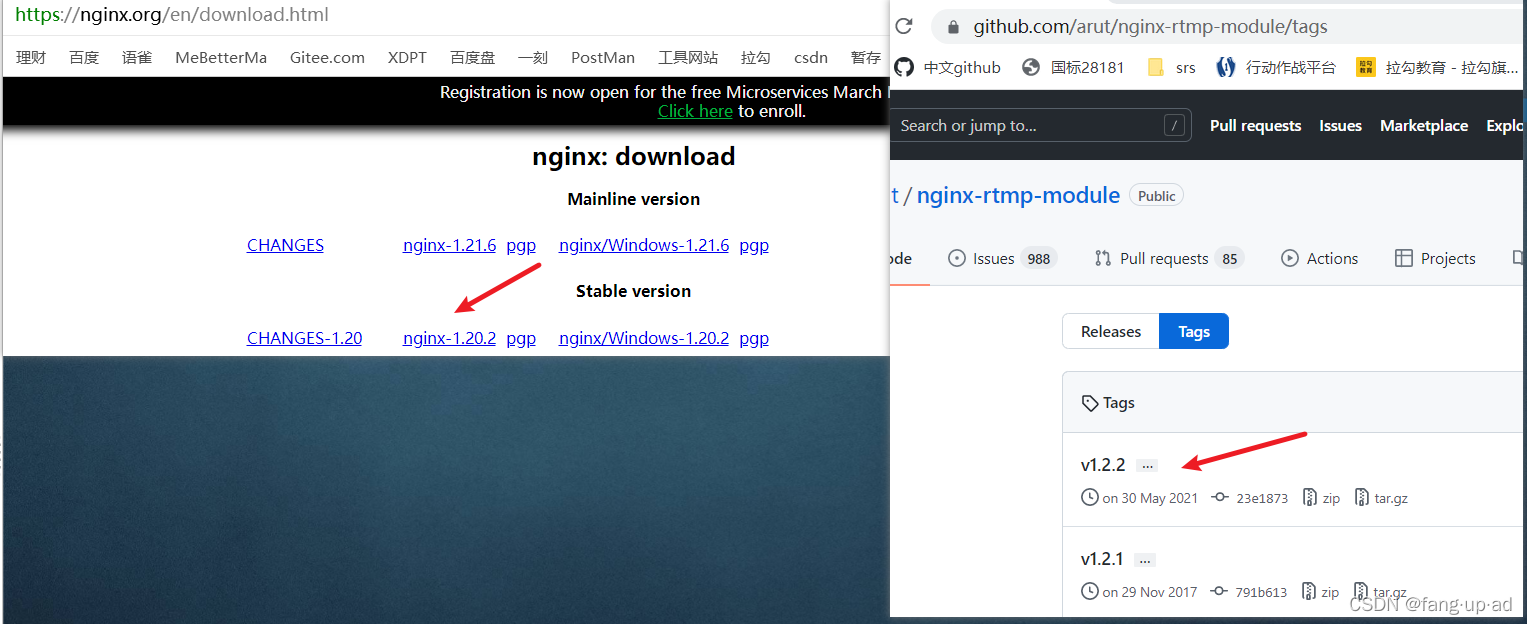Open the CHANGES-1.20 link
Screen dimensions: 1527x624
click(x=304, y=338)
